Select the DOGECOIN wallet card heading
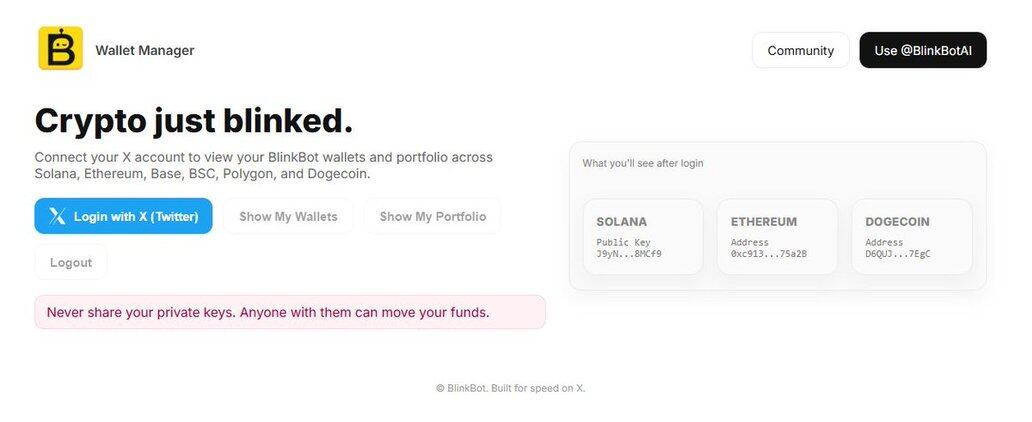Viewport: 1032px width, 422px height. point(897,222)
